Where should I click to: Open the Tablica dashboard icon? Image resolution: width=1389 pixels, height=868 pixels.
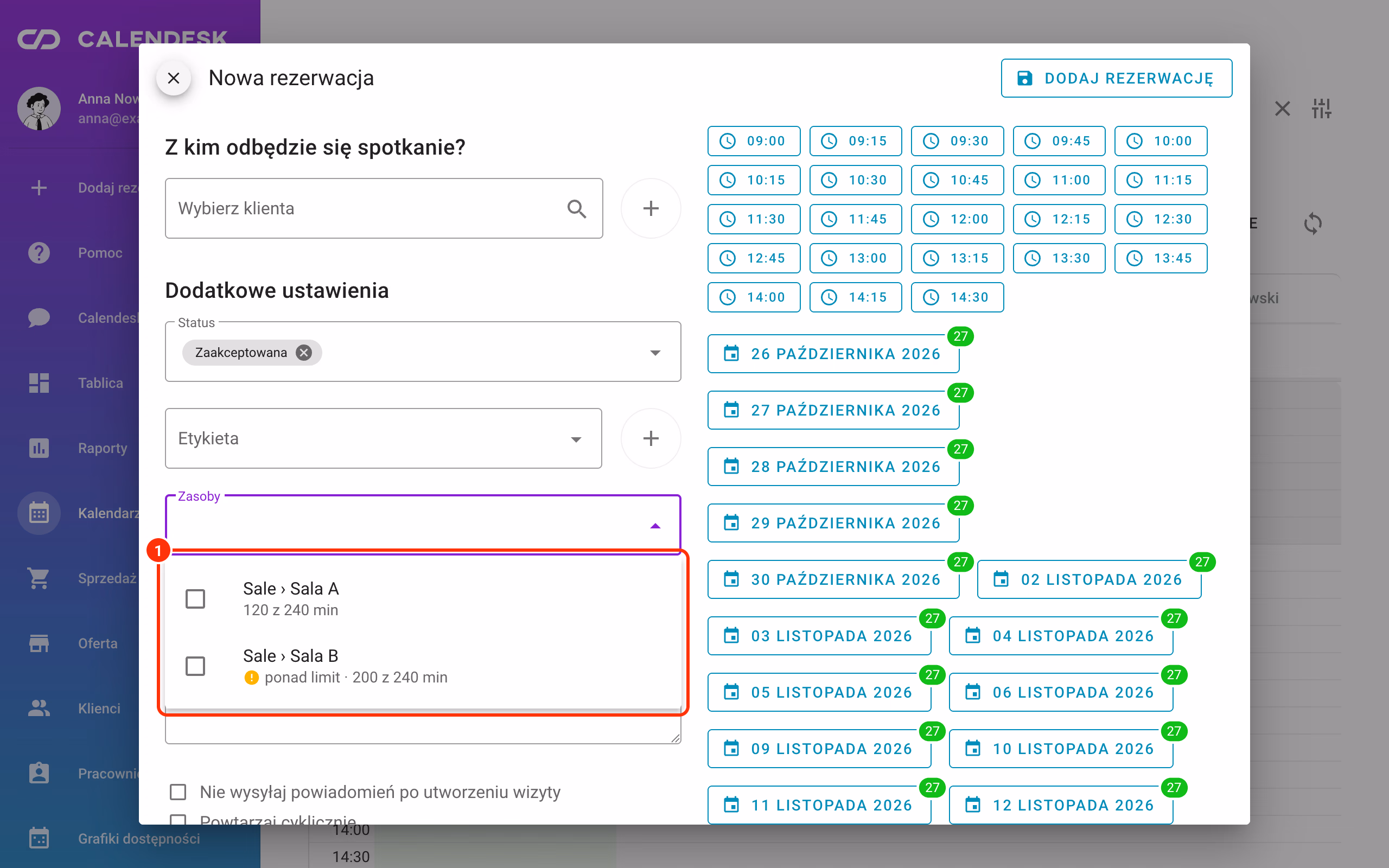39,383
